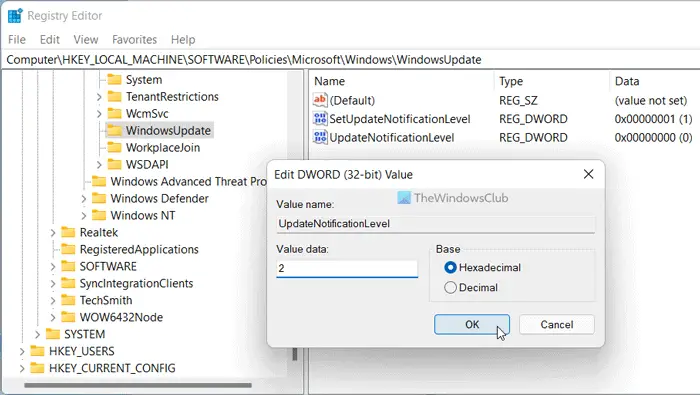Click the SetUpdateNotificationLevel DWORD icon
The image size is (700, 395).
[x=320, y=119]
